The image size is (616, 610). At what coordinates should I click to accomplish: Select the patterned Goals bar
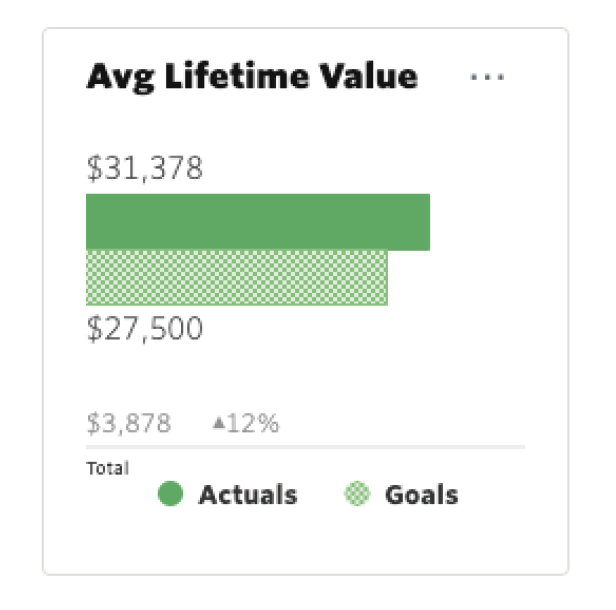click(236, 277)
